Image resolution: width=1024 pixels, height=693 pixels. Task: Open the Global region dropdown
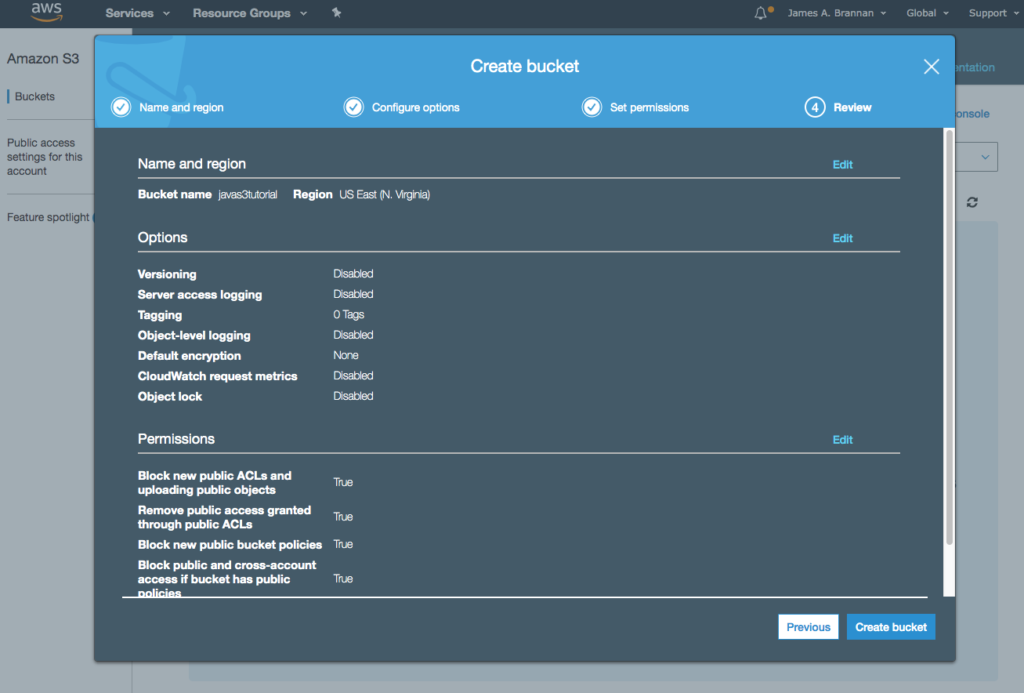click(x=927, y=13)
